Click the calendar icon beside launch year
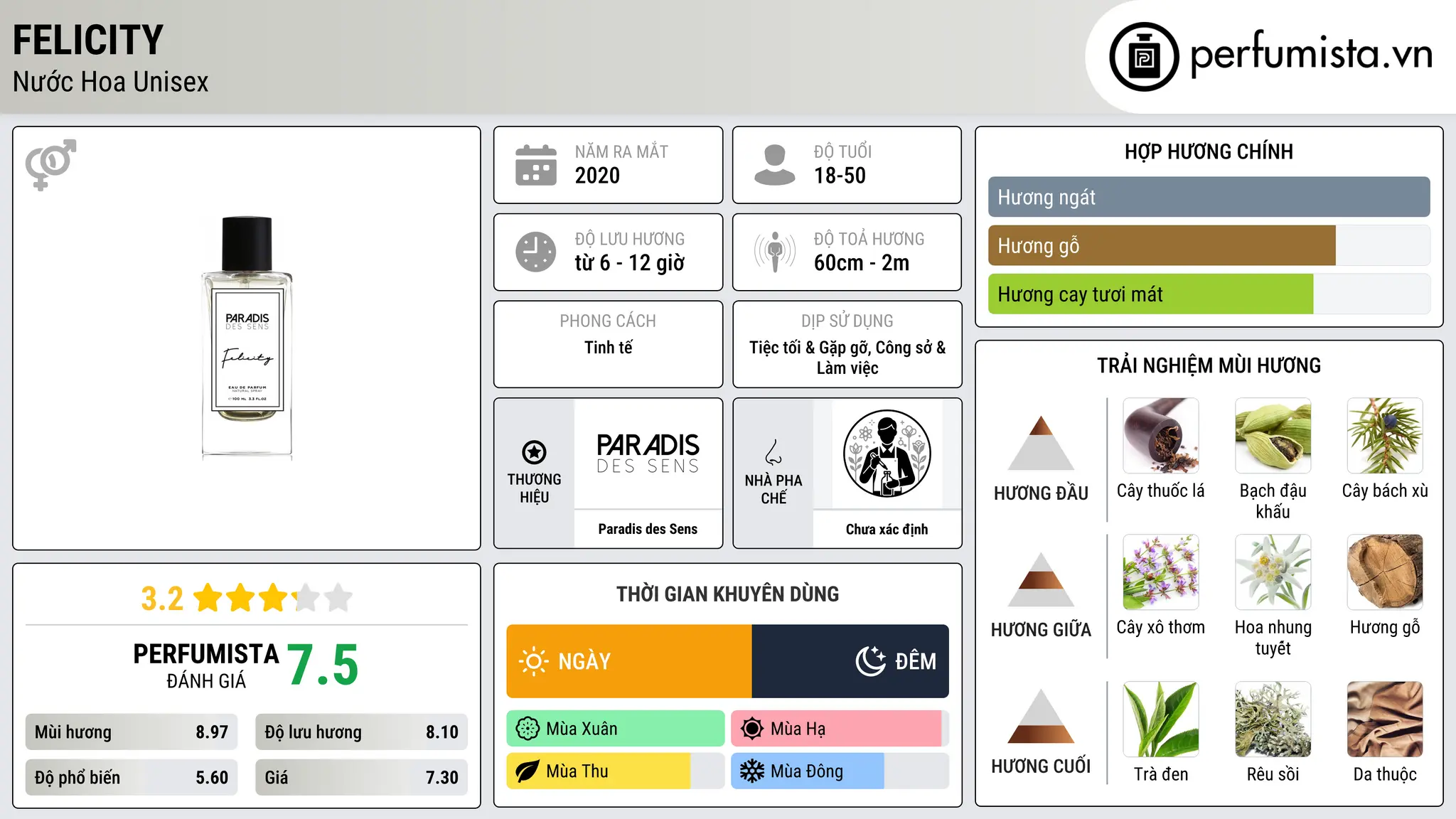 (536, 165)
